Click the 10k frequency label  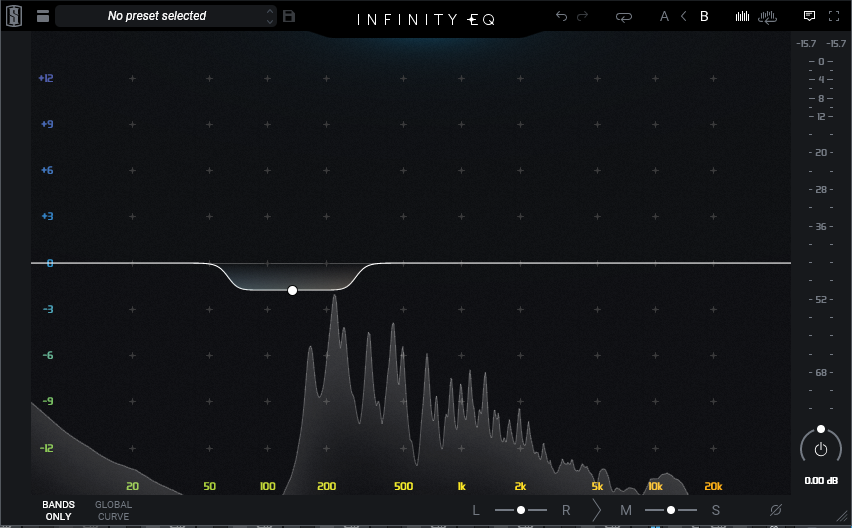tap(655, 486)
